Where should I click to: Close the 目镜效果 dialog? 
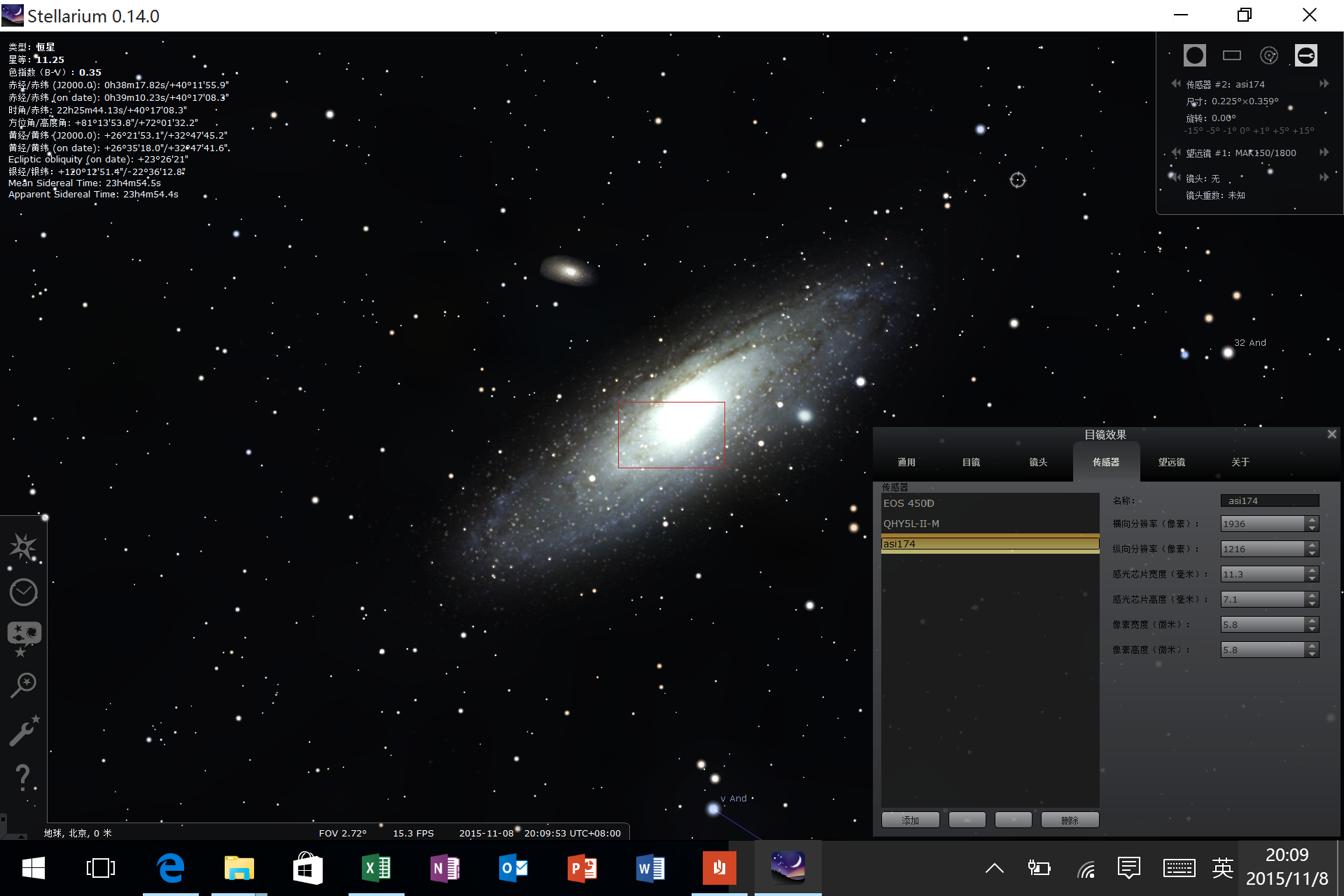click(x=1331, y=435)
